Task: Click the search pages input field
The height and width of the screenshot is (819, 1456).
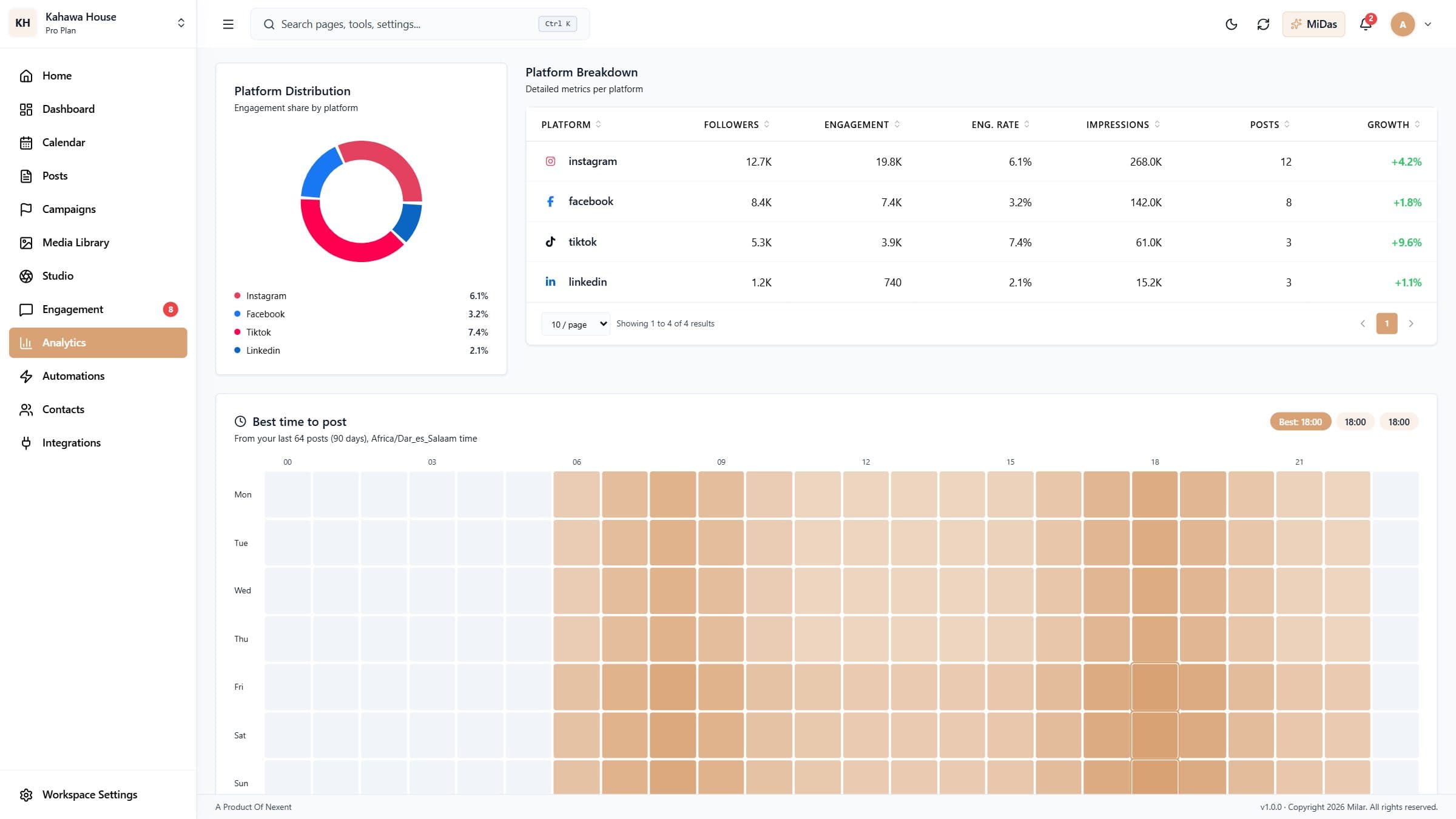Action: 420,24
